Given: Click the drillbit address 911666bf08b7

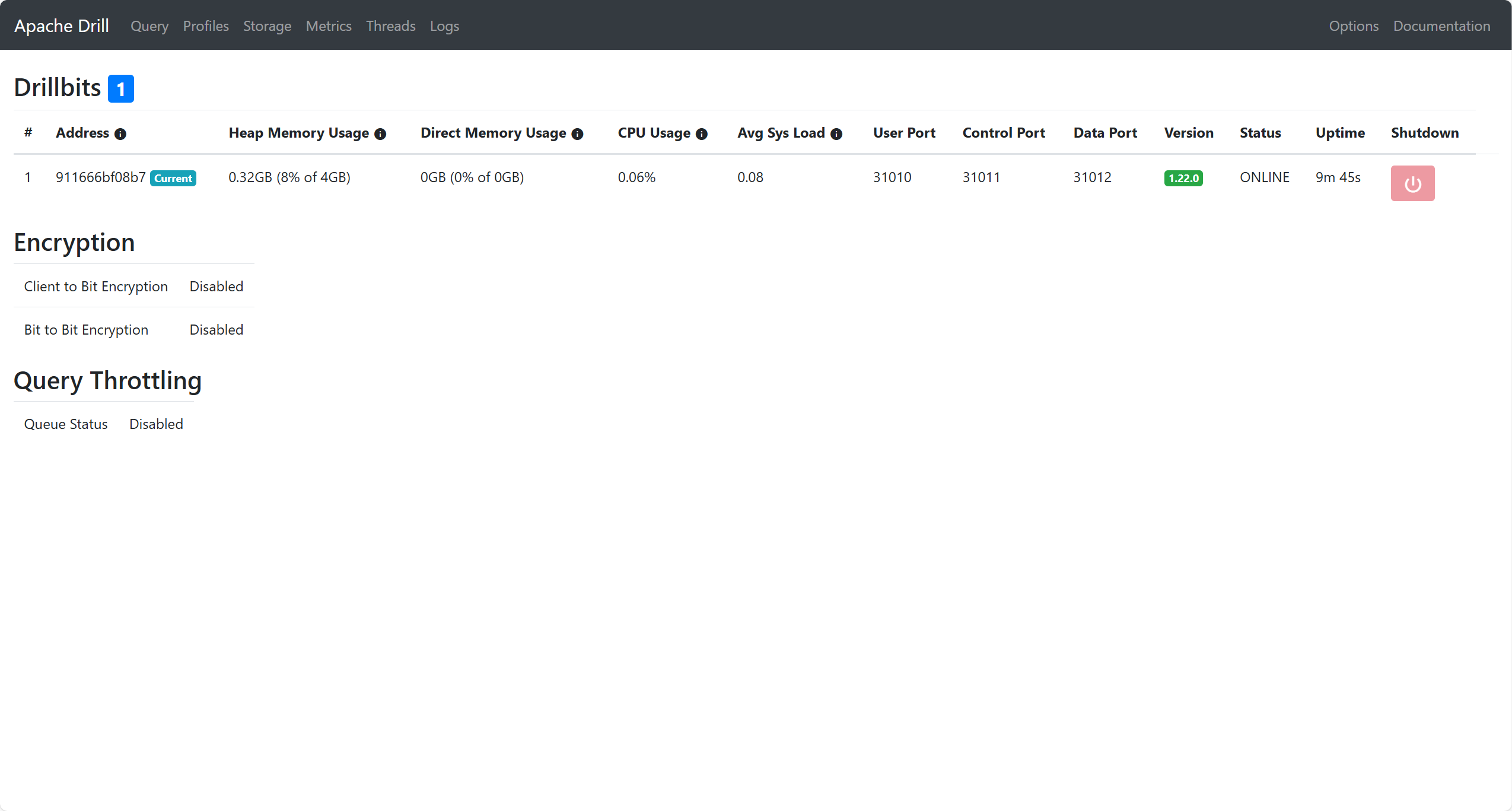Looking at the screenshot, I should 100,177.
